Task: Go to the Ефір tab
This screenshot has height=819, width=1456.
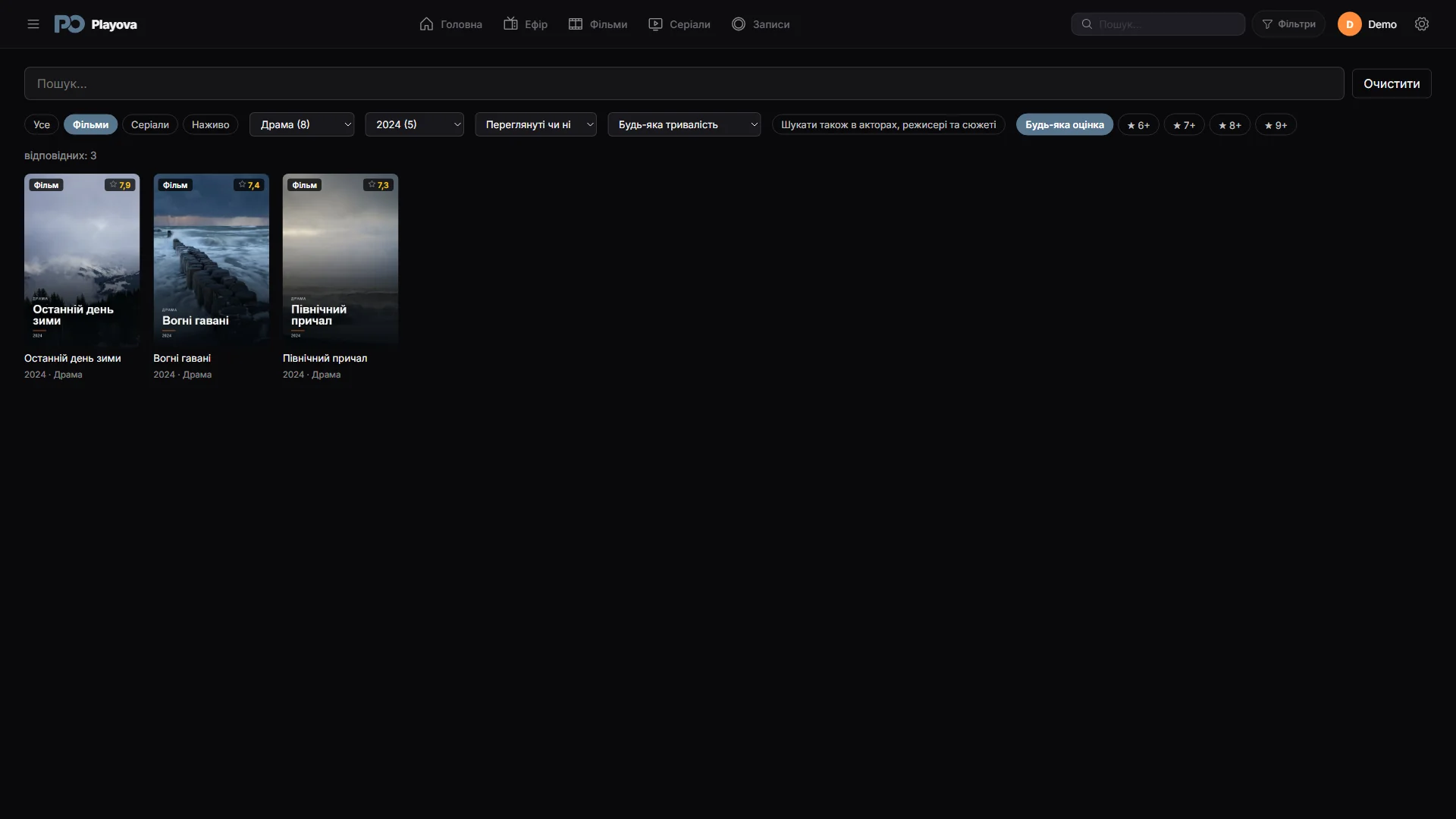Action: 526,24
